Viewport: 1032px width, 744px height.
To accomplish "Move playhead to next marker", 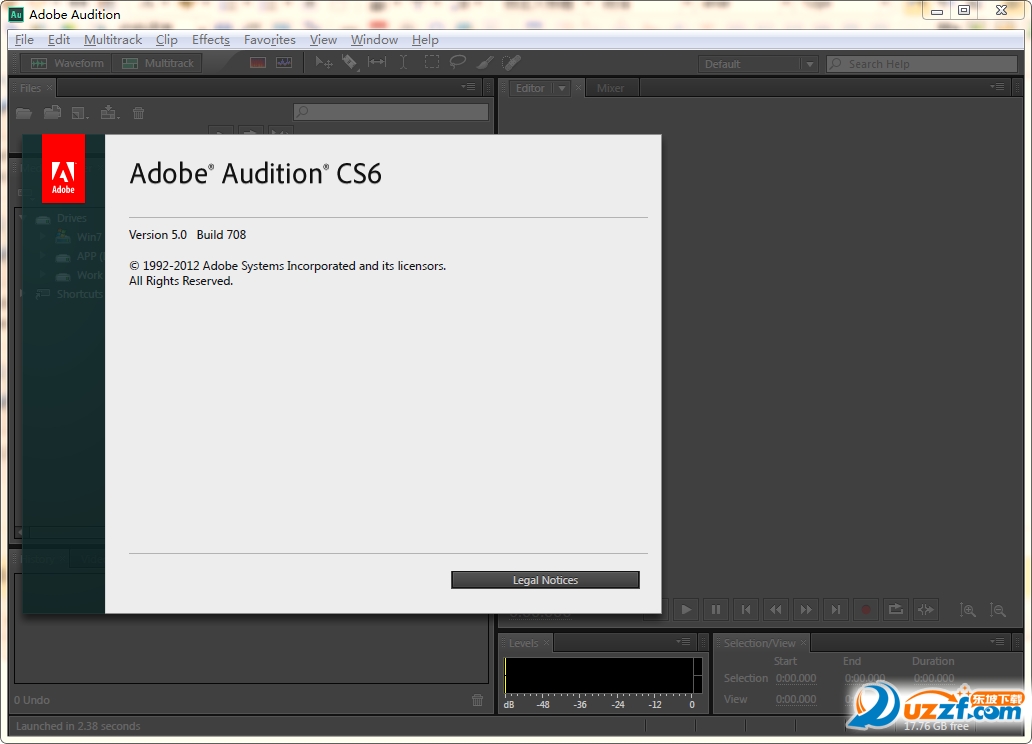I will [836, 610].
